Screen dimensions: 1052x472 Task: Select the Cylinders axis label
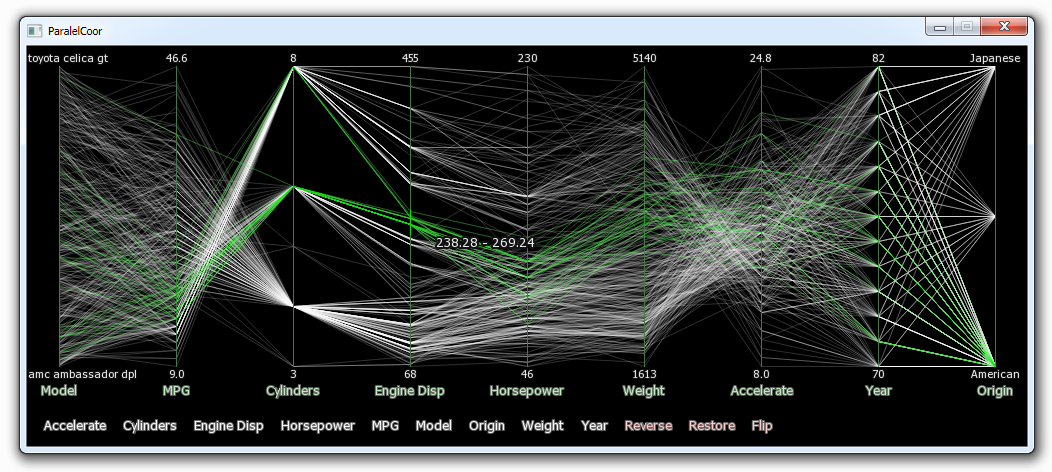293,391
